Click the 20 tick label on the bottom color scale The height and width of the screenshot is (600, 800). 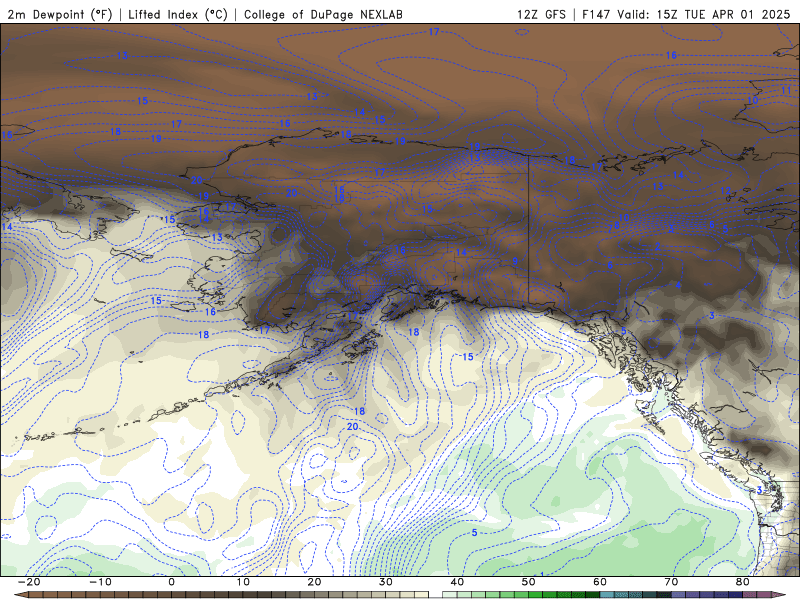coord(314,582)
